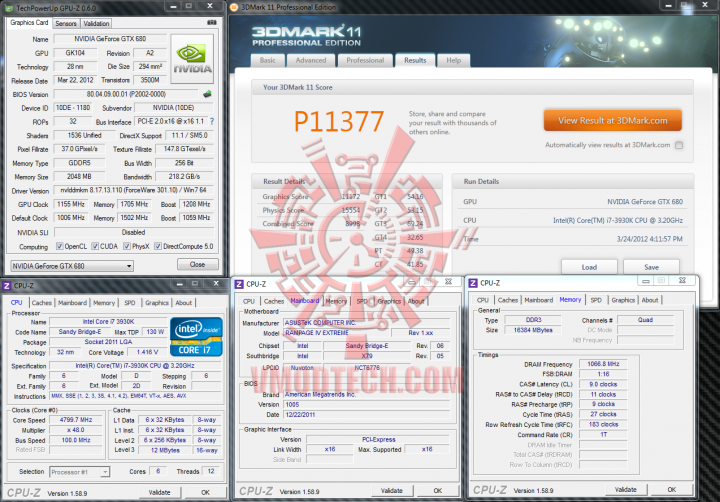
Task: Click the P11377 score text
Action: [x=338, y=122]
